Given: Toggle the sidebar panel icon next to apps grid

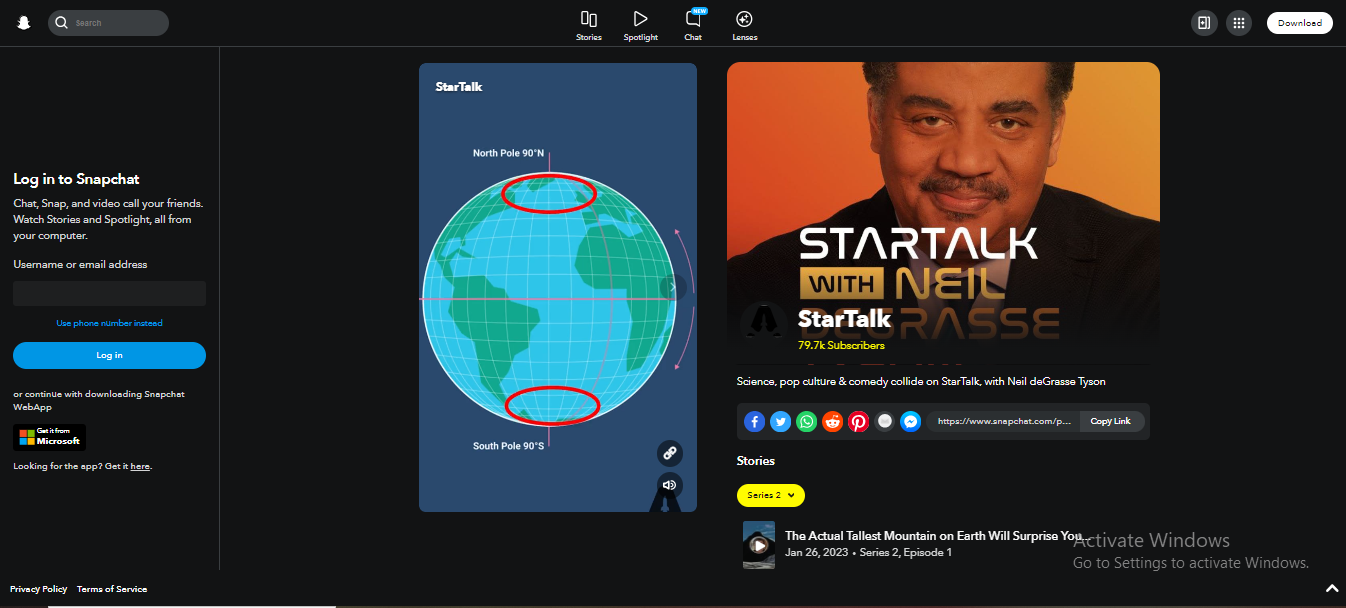Looking at the screenshot, I should point(1204,23).
